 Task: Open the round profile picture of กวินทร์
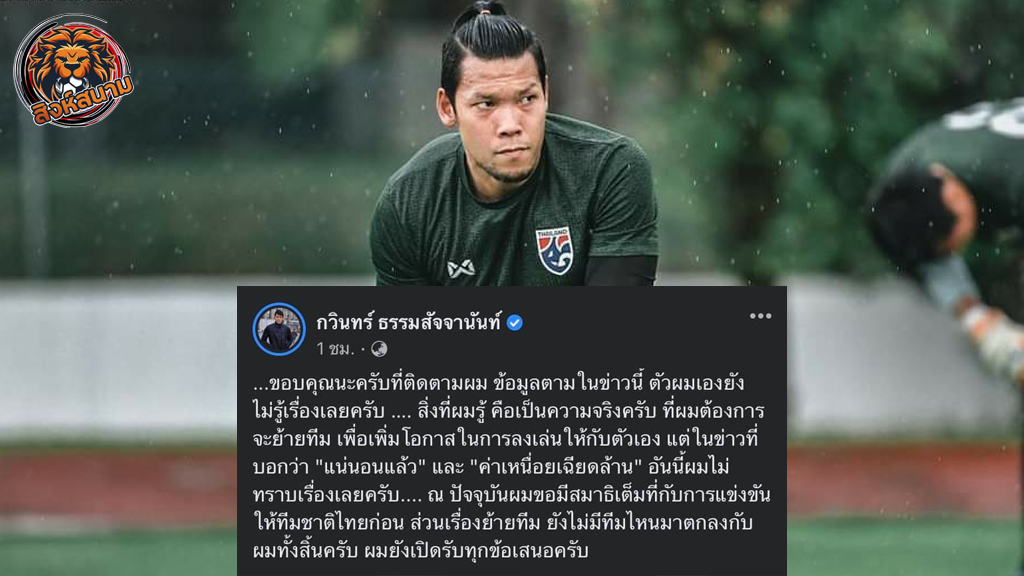tap(279, 329)
